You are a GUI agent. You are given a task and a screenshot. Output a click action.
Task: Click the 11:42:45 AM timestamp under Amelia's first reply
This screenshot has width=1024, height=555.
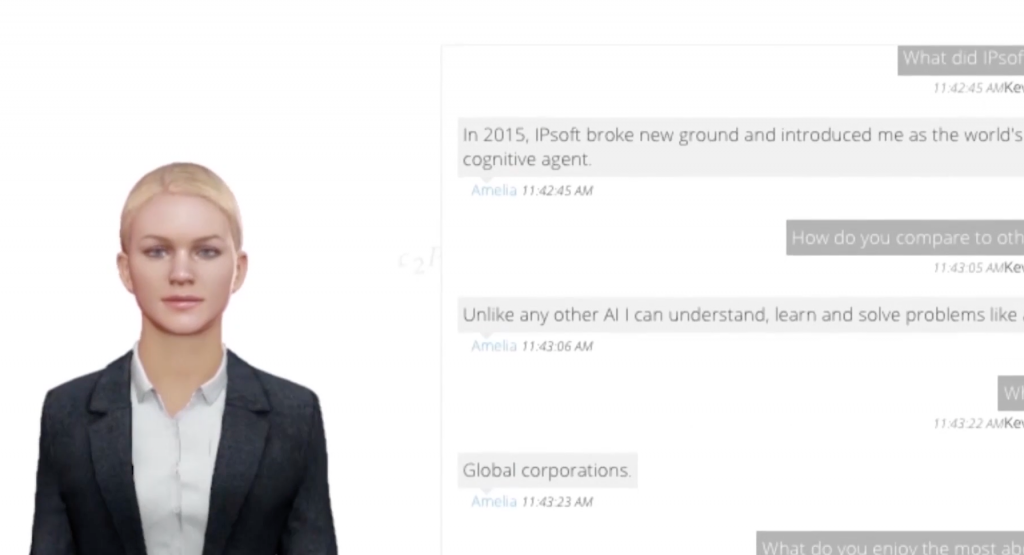click(x=557, y=191)
